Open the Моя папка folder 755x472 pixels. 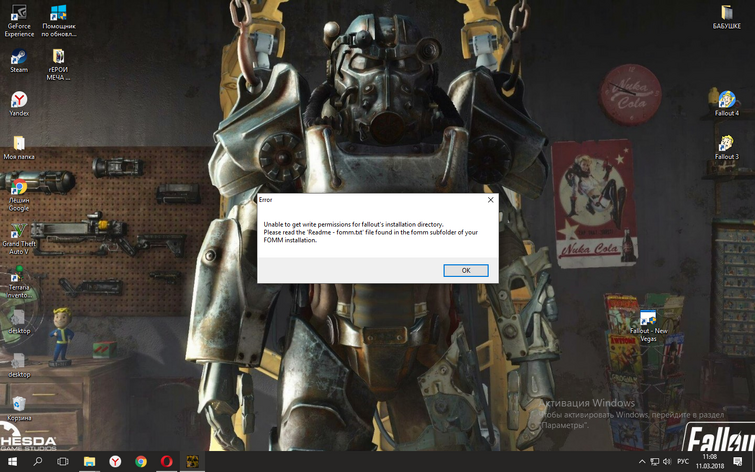point(19,147)
